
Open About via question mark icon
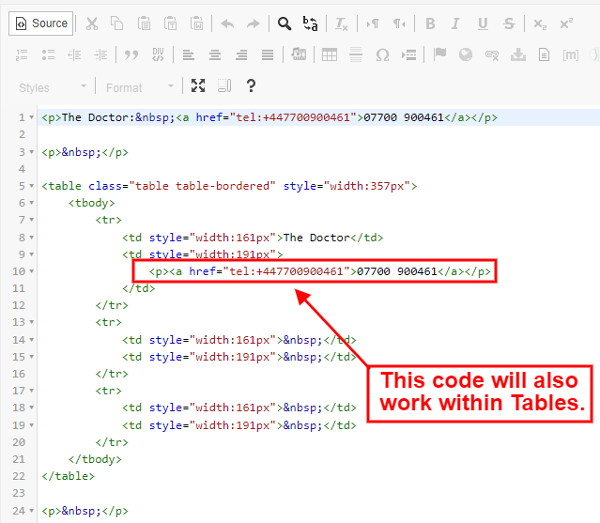251,86
